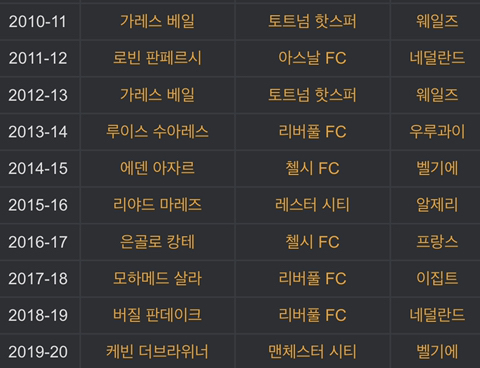480x368 pixels.
Task: Open 알제리 country link
Action: click(437, 205)
